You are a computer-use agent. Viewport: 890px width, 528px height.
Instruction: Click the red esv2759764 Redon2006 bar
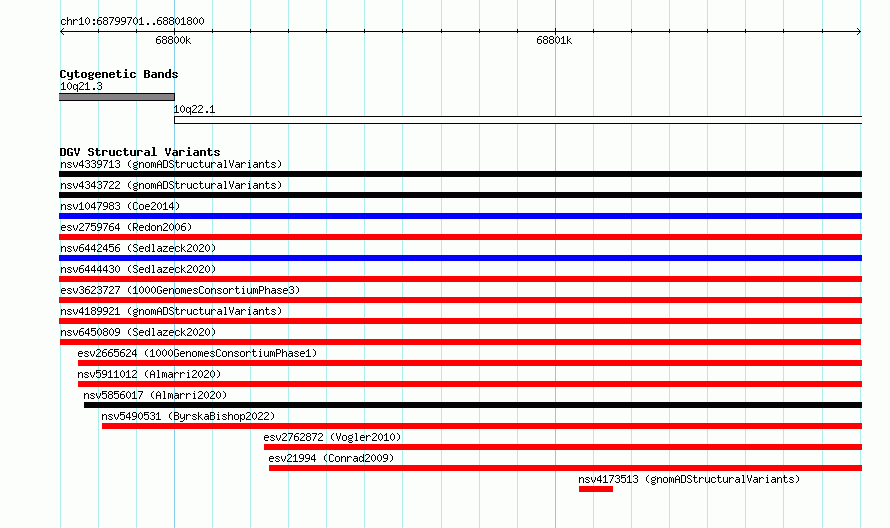pyautogui.click(x=460, y=237)
